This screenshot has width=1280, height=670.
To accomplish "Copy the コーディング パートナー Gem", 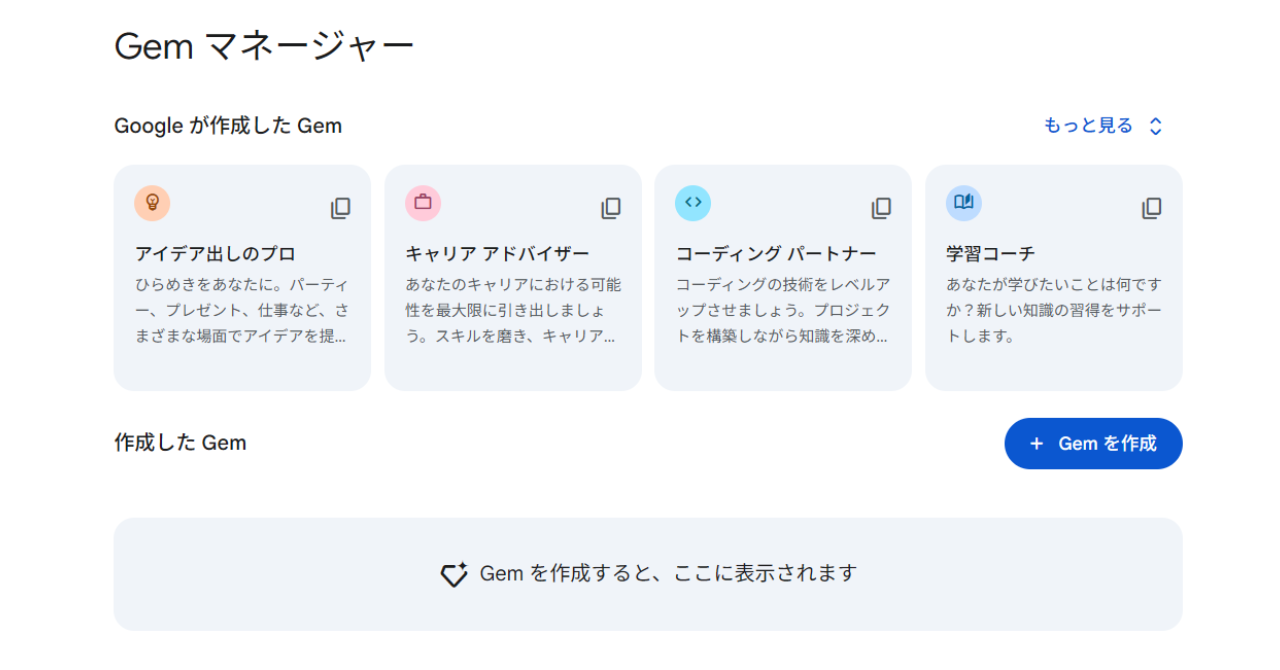I will [881, 208].
